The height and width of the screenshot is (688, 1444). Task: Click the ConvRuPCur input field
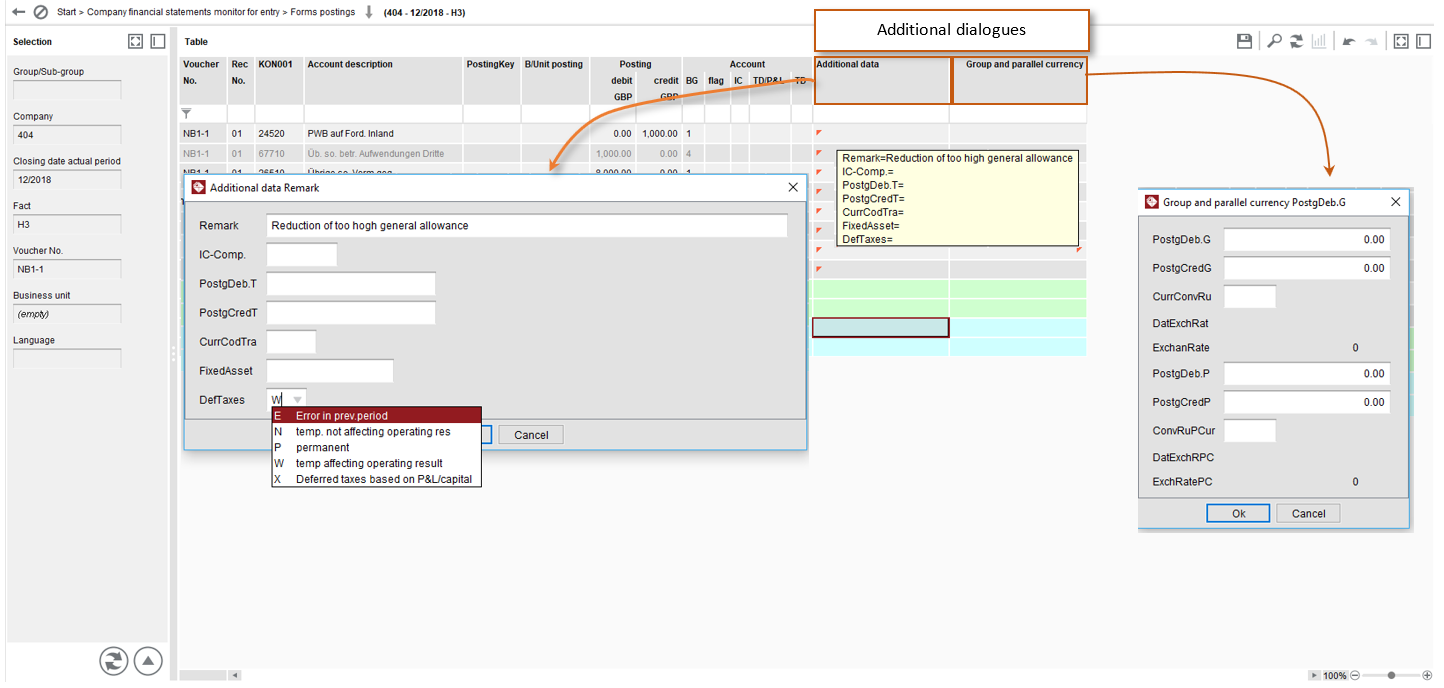coord(1250,431)
